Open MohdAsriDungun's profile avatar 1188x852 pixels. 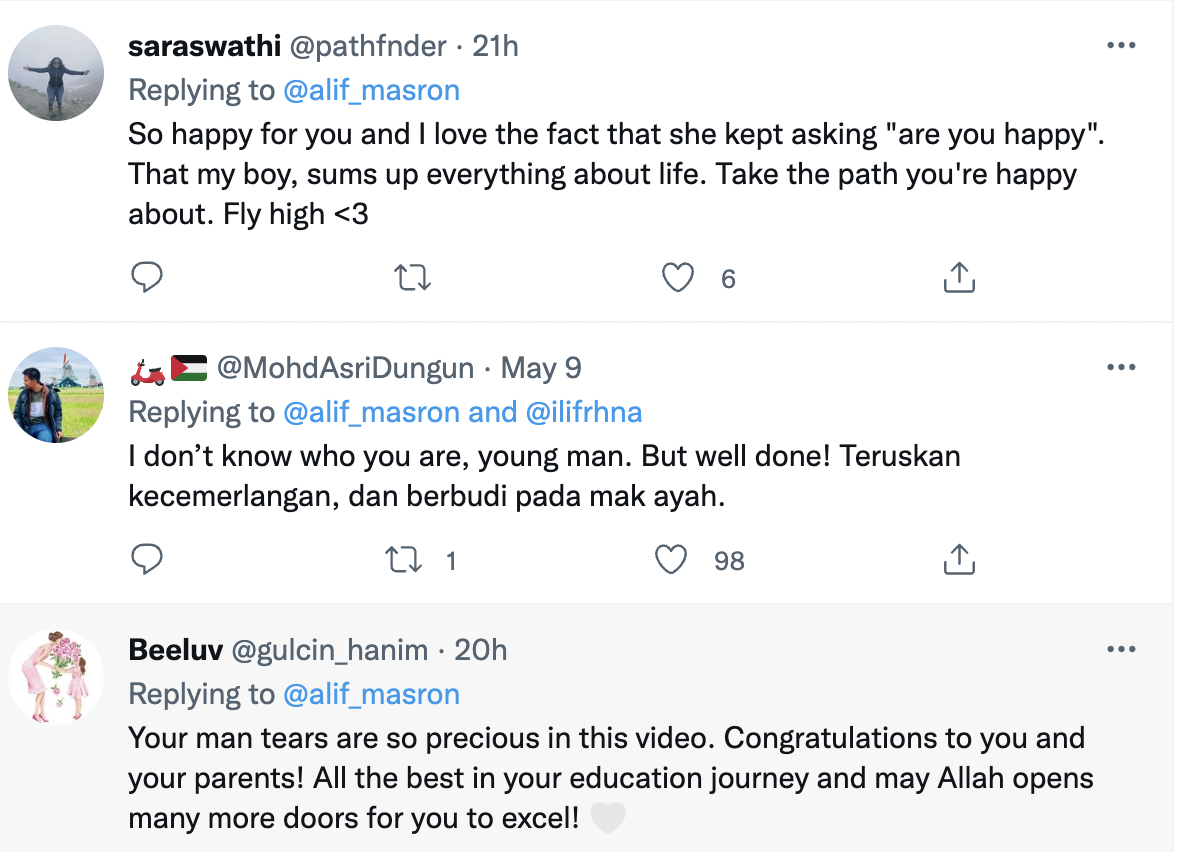coord(56,396)
